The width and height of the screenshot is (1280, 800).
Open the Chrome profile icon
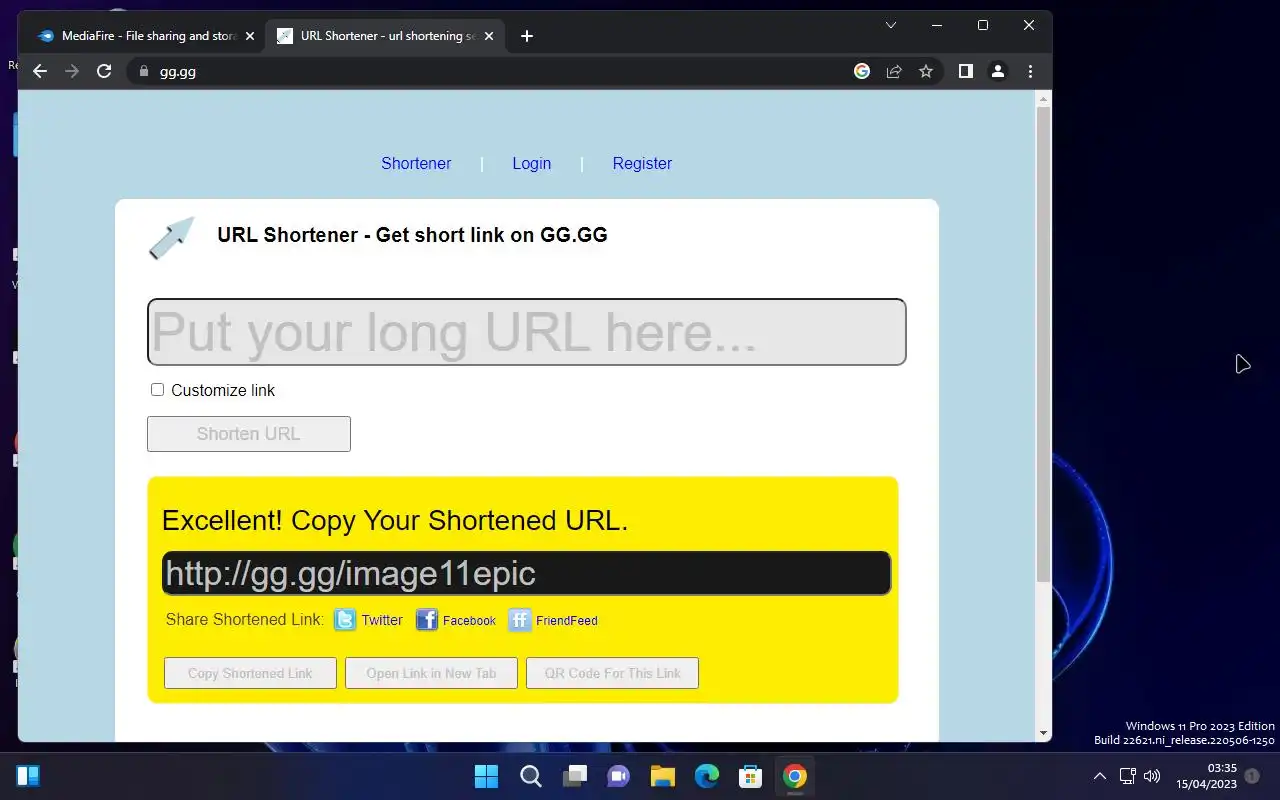[998, 71]
